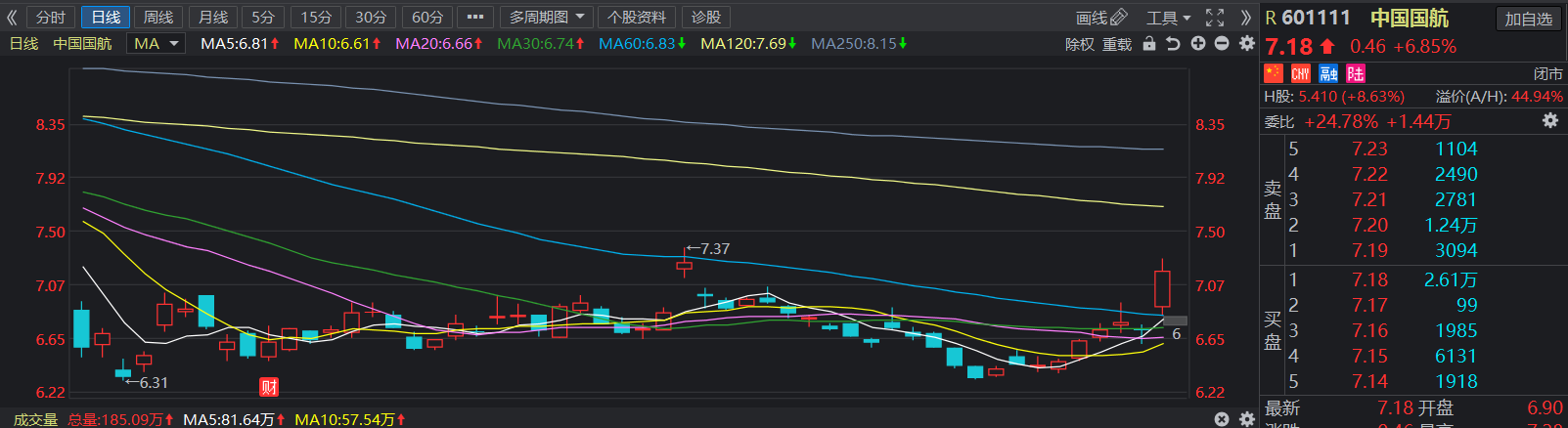Zoom in the chart with the plus icon
Screen dimensions: 1568x428
click(1198, 44)
